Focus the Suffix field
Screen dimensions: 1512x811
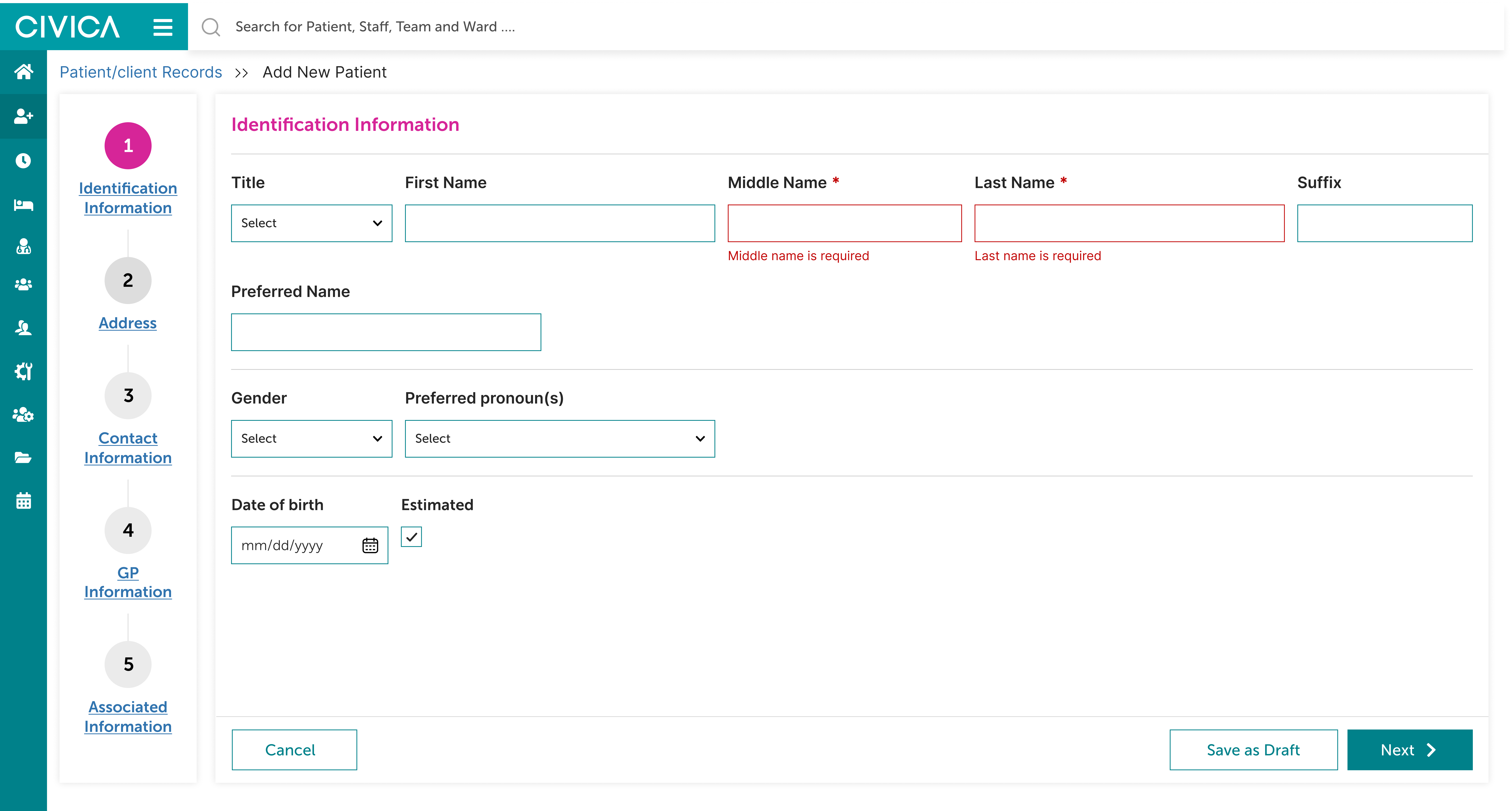(x=1385, y=223)
